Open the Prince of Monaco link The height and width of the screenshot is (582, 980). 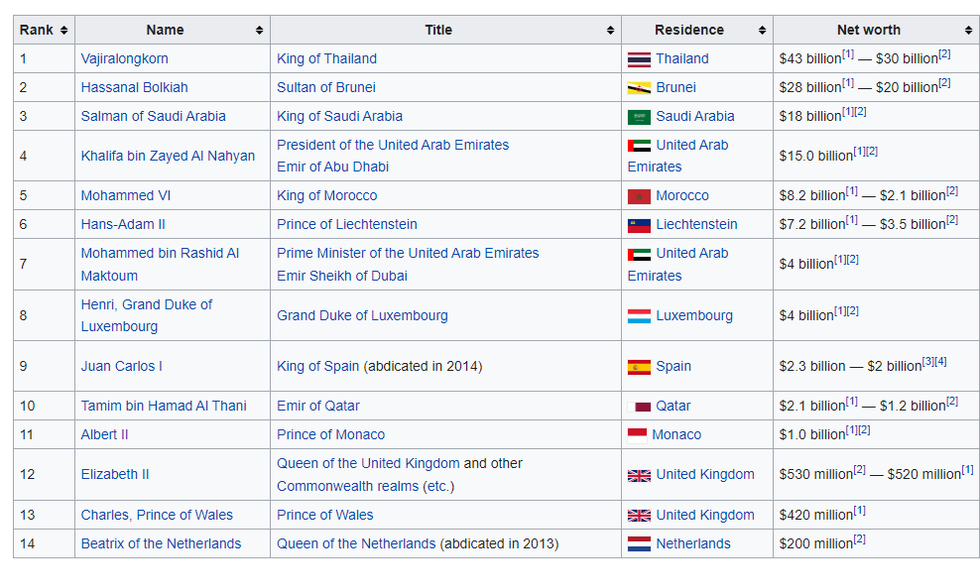(x=330, y=435)
